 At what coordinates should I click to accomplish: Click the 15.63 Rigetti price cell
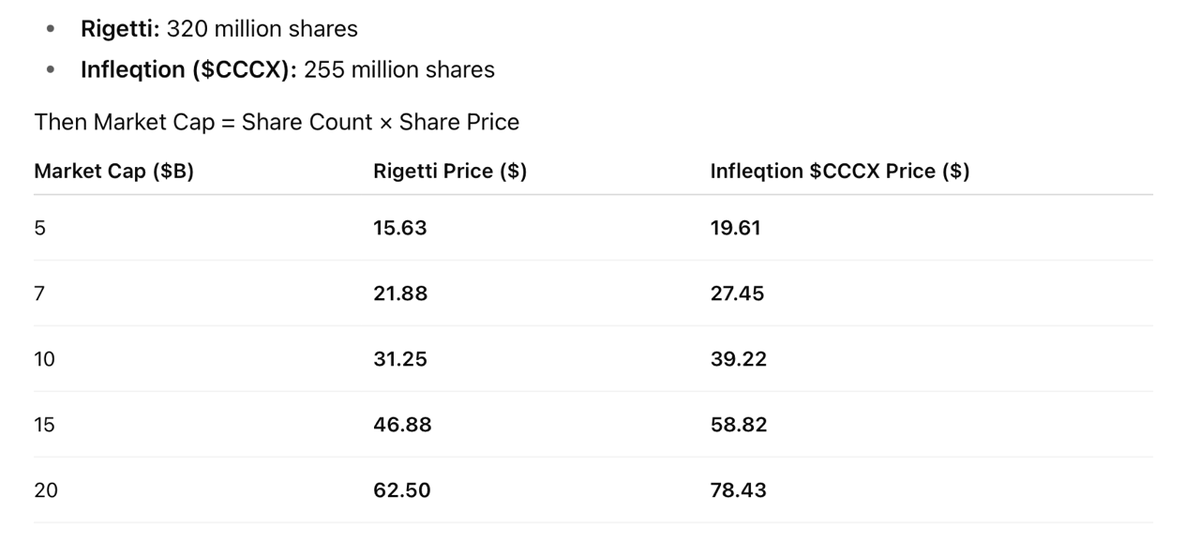[399, 228]
